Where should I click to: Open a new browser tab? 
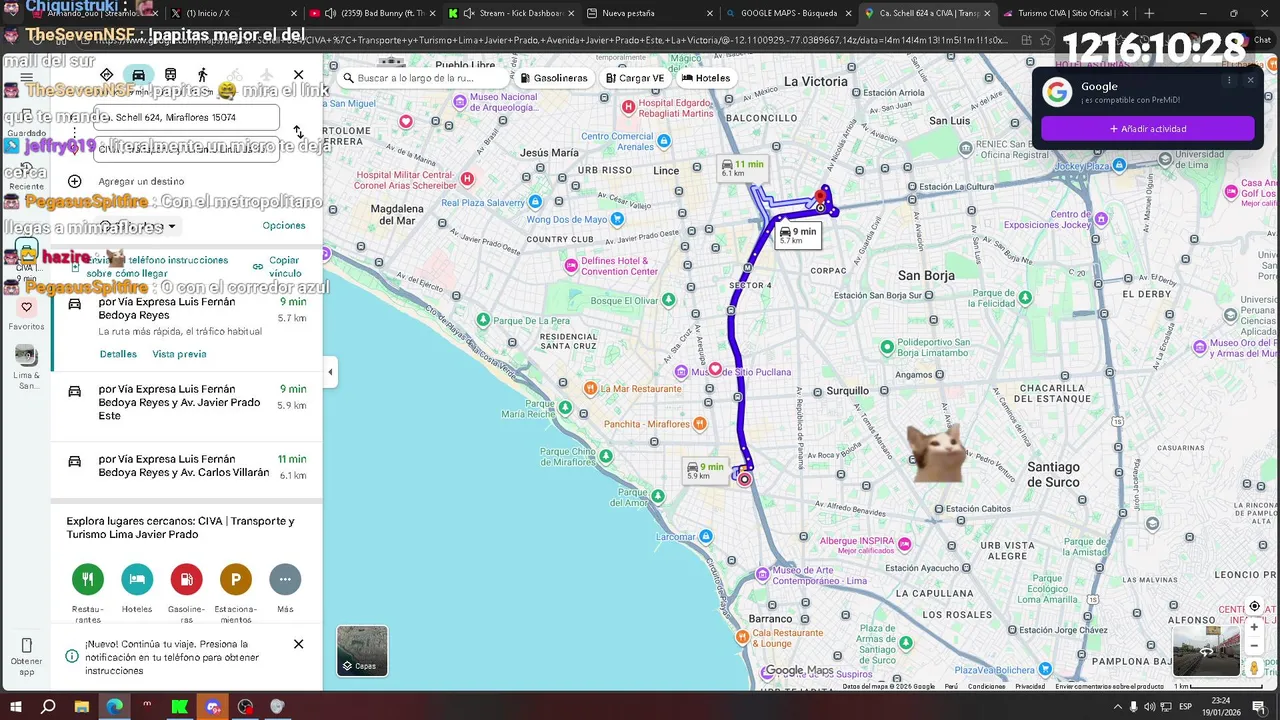pyautogui.click(x=1149, y=13)
